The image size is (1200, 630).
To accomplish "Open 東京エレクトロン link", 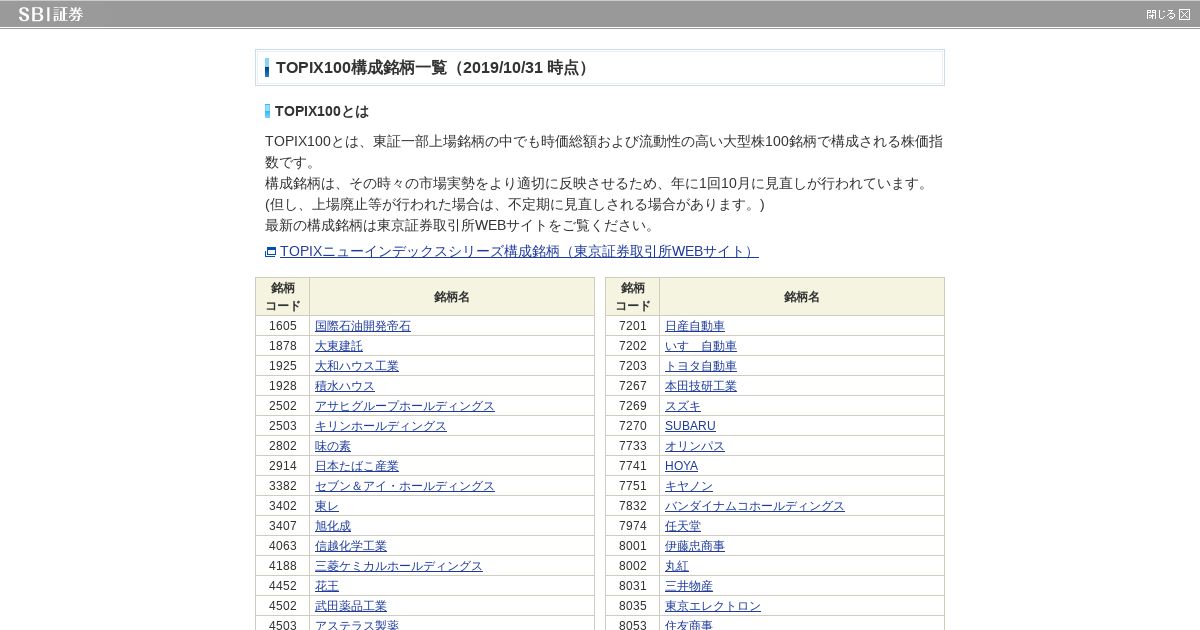I will 713,606.
